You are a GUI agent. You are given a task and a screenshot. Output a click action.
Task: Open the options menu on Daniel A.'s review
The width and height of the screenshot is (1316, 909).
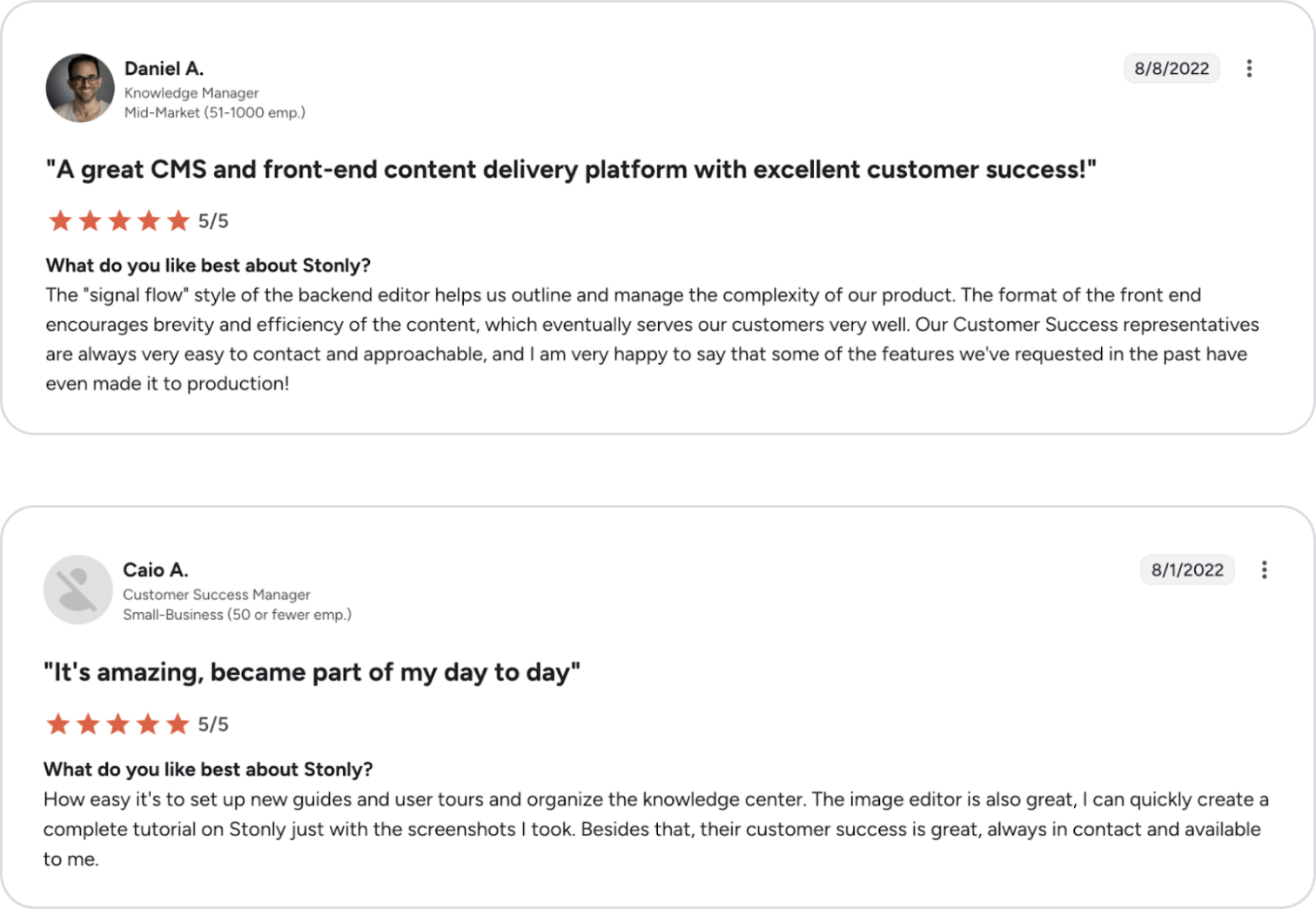coord(1249,68)
